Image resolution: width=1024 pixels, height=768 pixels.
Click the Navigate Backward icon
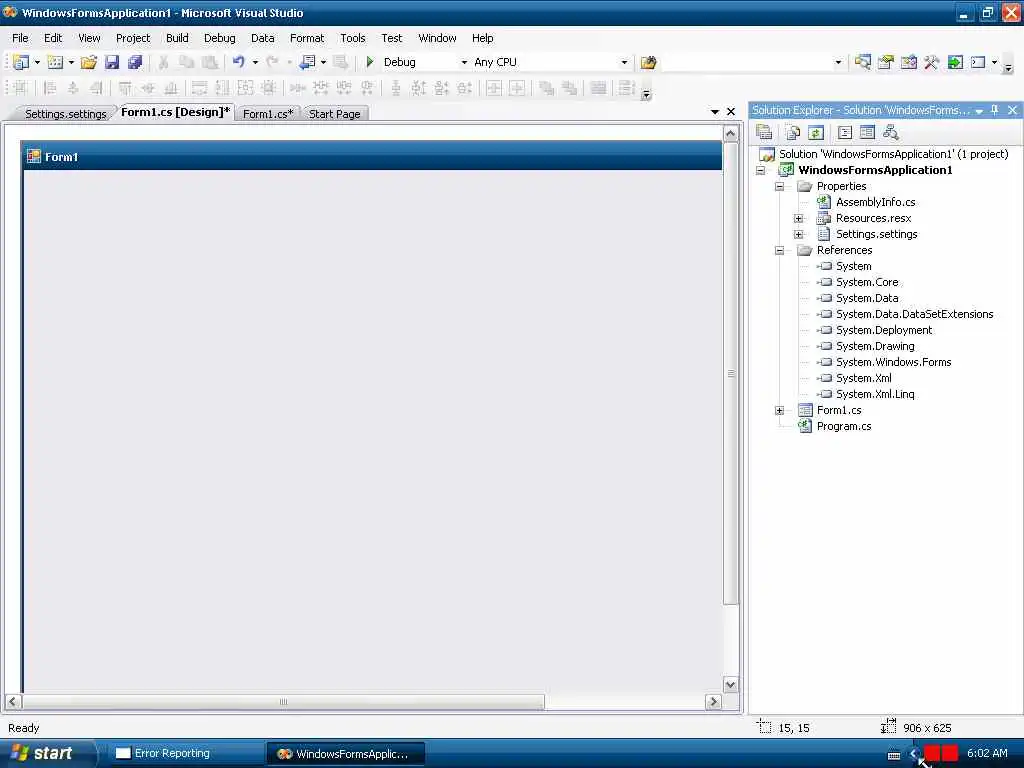pos(307,62)
